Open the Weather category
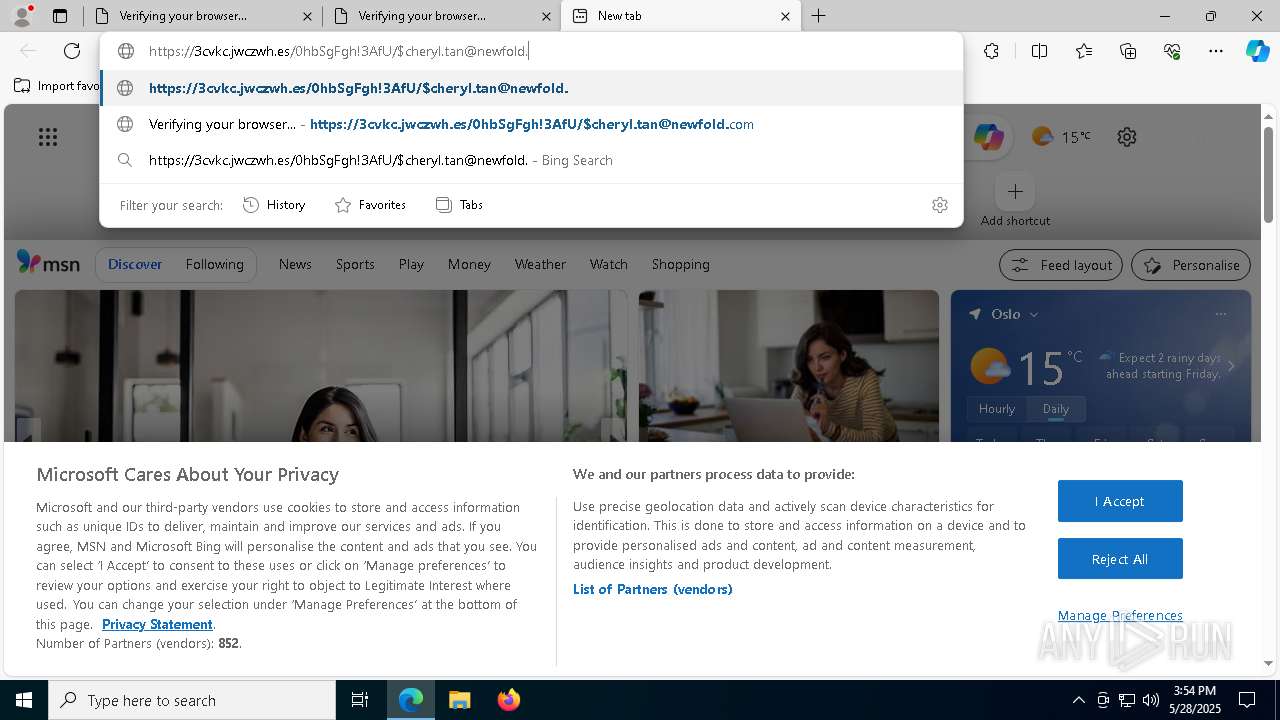 click(540, 264)
